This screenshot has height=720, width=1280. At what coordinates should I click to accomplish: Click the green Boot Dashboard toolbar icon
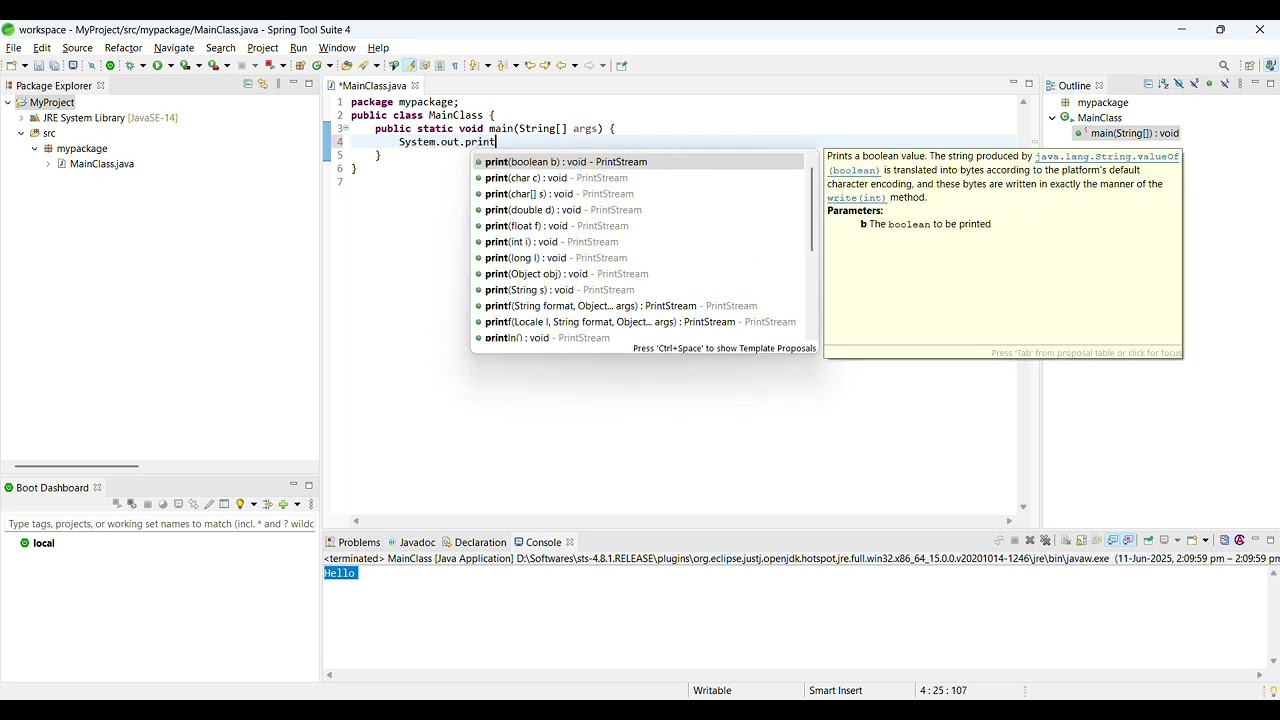tap(110, 66)
